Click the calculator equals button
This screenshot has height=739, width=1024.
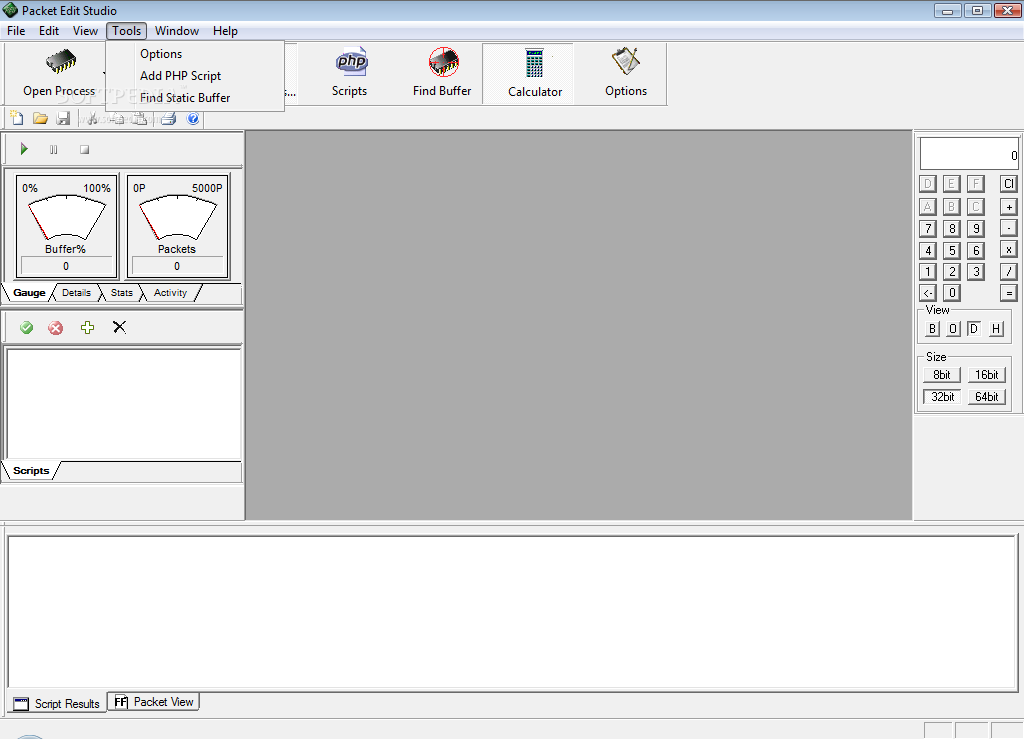(x=1008, y=292)
